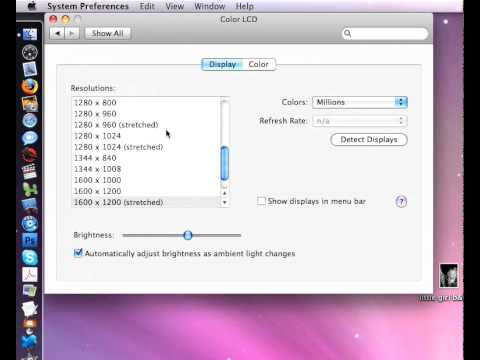Click the resolutions list scroll down arrow
The height and width of the screenshot is (360, 480).
click(x=225, y=202)
